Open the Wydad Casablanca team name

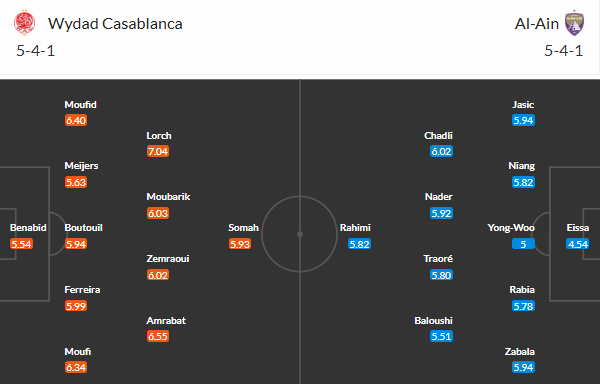[115, 24]
